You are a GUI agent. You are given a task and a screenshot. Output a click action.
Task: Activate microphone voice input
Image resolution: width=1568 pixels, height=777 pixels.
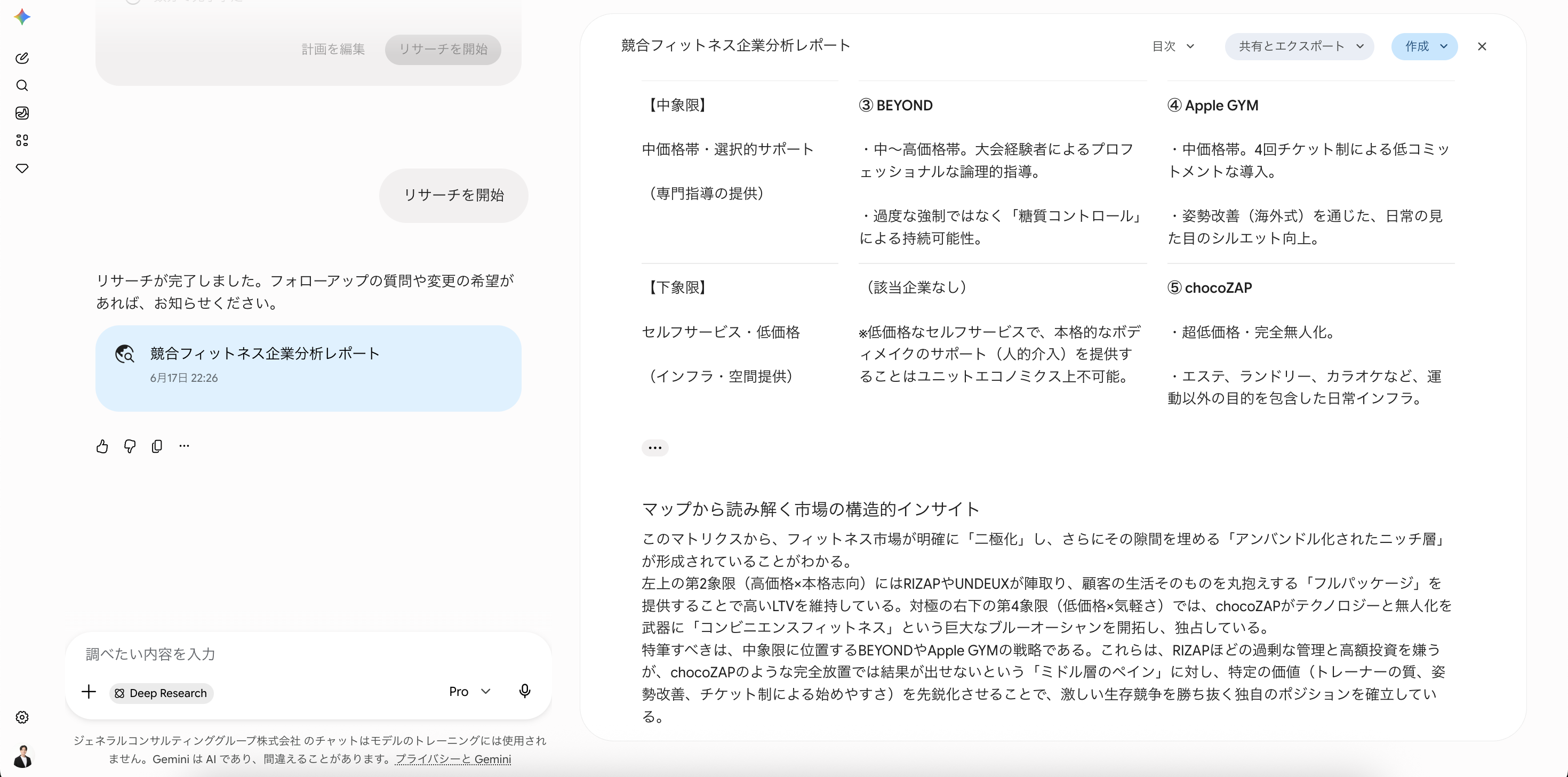pyautogui.click(x=525, y=691)
